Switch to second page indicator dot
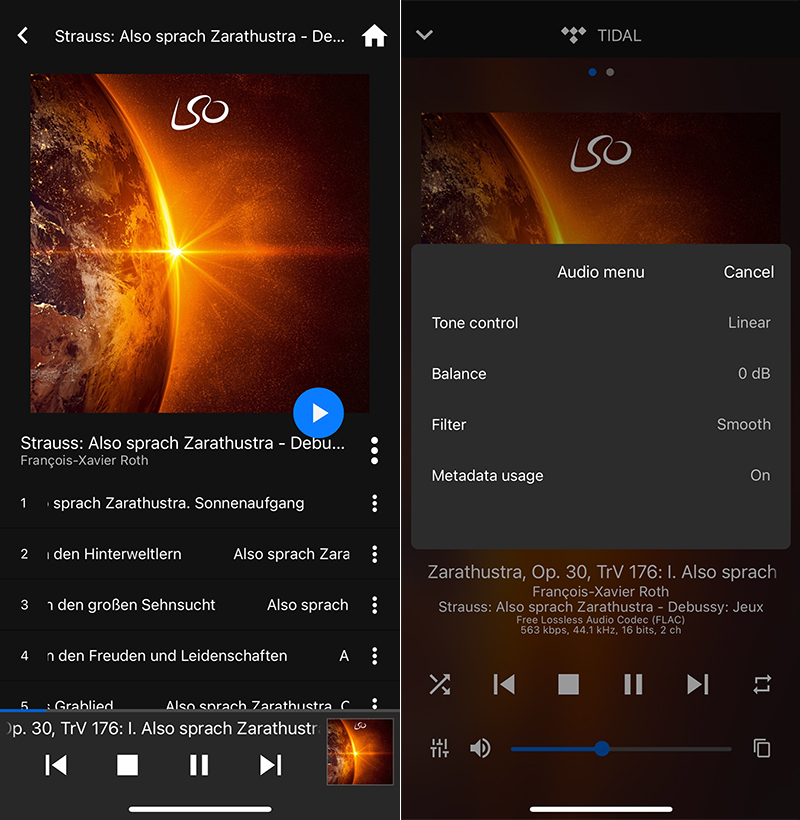The image size is (800, 820). pos(610,72)
